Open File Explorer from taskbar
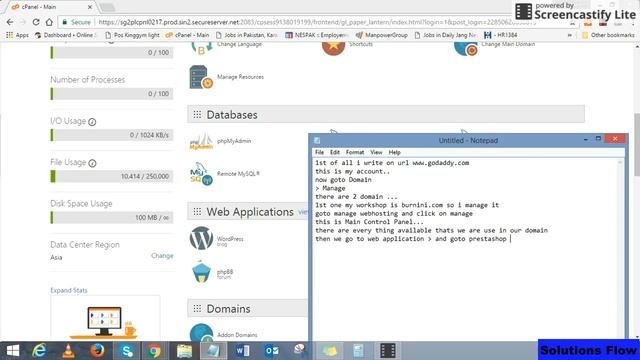Image resolution: width=640 pixels, height=360 pixels. pos(184,351)
